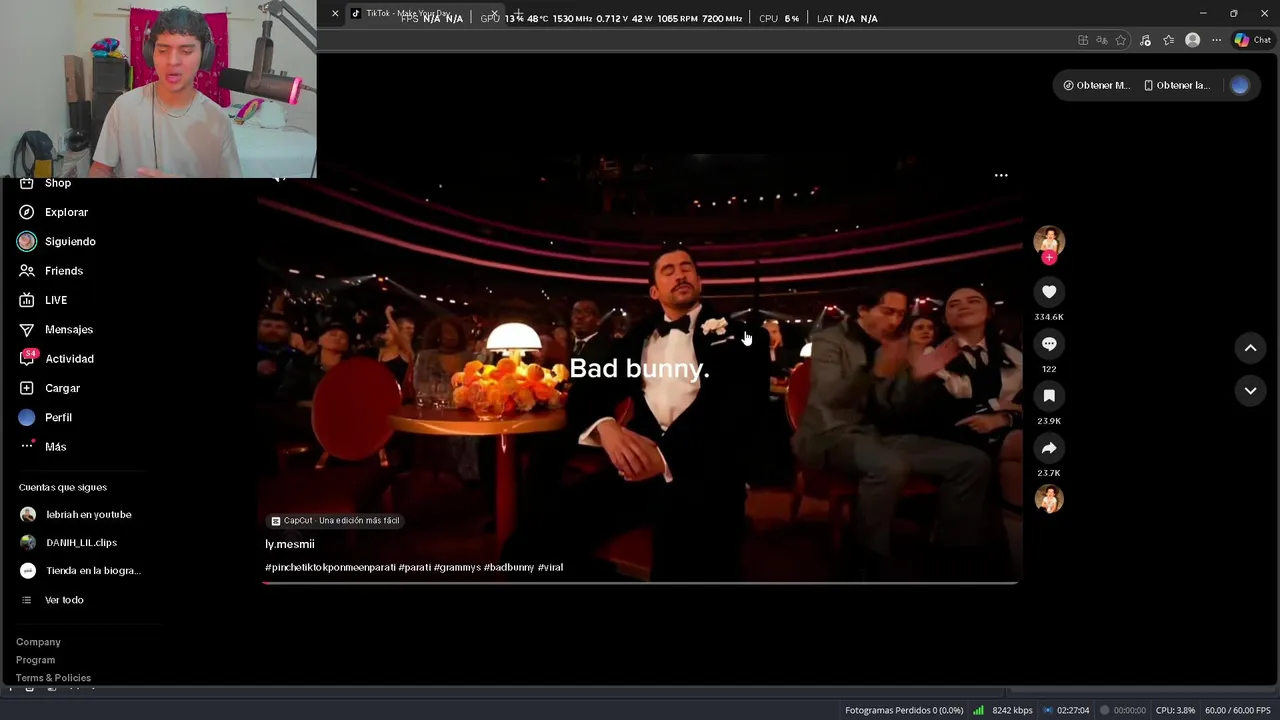
Task: Seek on the video progress bar
Action: coord(640,582)
